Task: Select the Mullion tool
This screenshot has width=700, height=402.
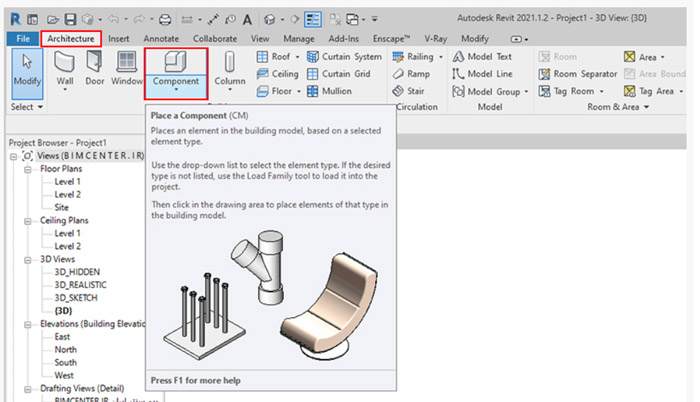Action: 329,91
